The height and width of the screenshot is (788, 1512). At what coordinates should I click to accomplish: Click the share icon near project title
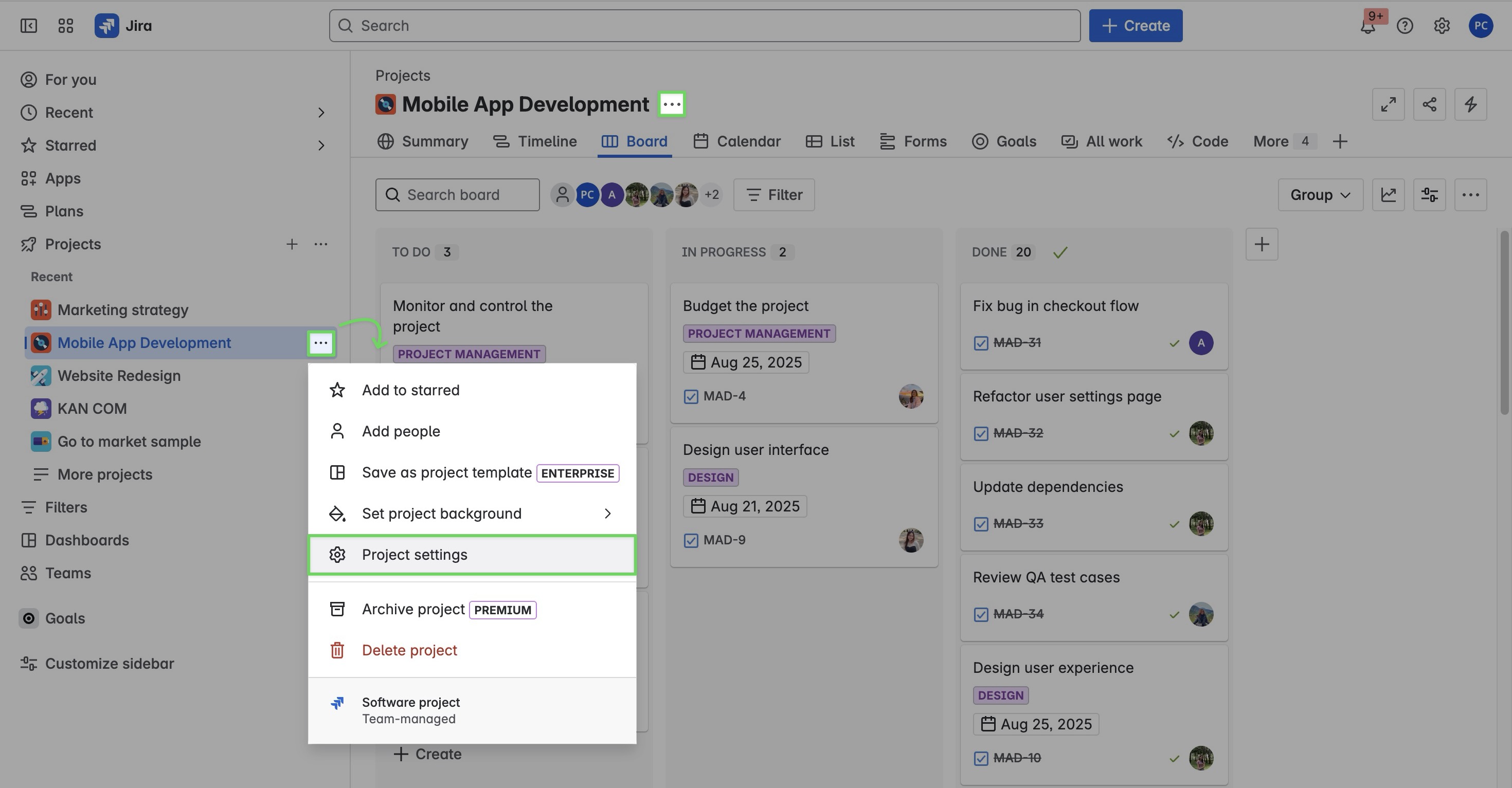pos(1429,104)
